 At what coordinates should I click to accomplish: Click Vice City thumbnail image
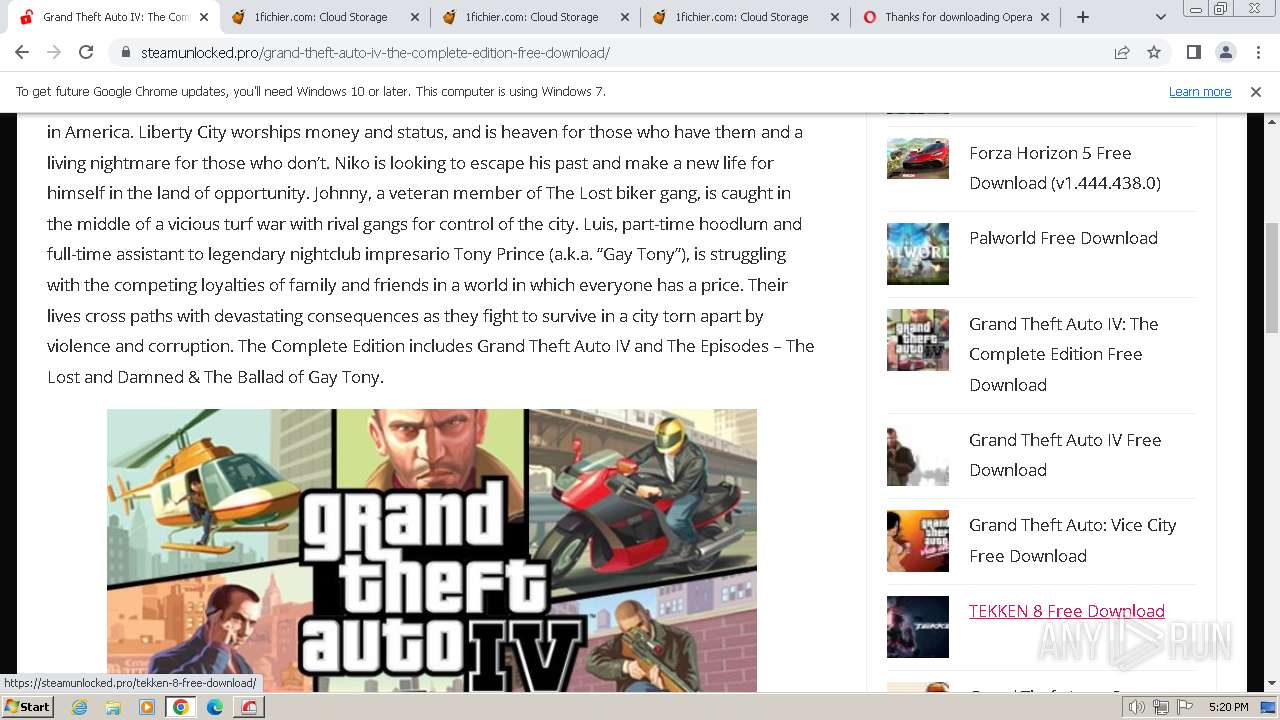tap(918, 541)
